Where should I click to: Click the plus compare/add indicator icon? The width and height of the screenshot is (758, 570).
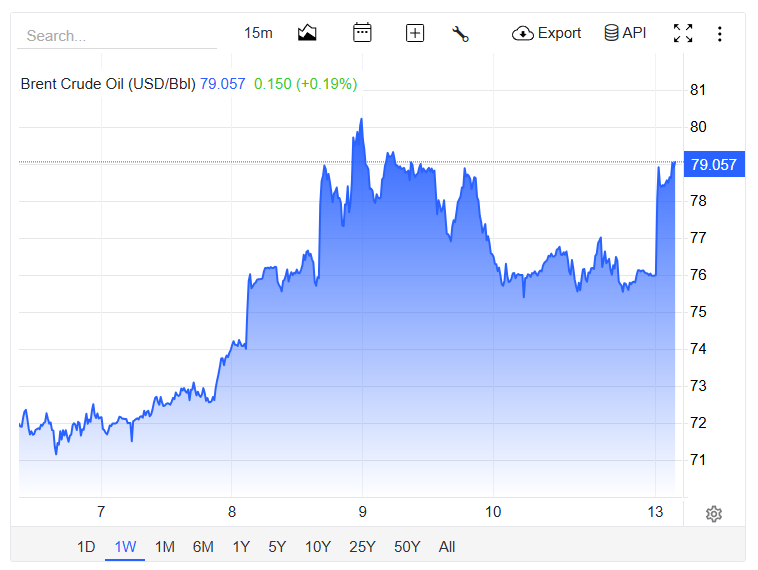(x=415, y=33)
